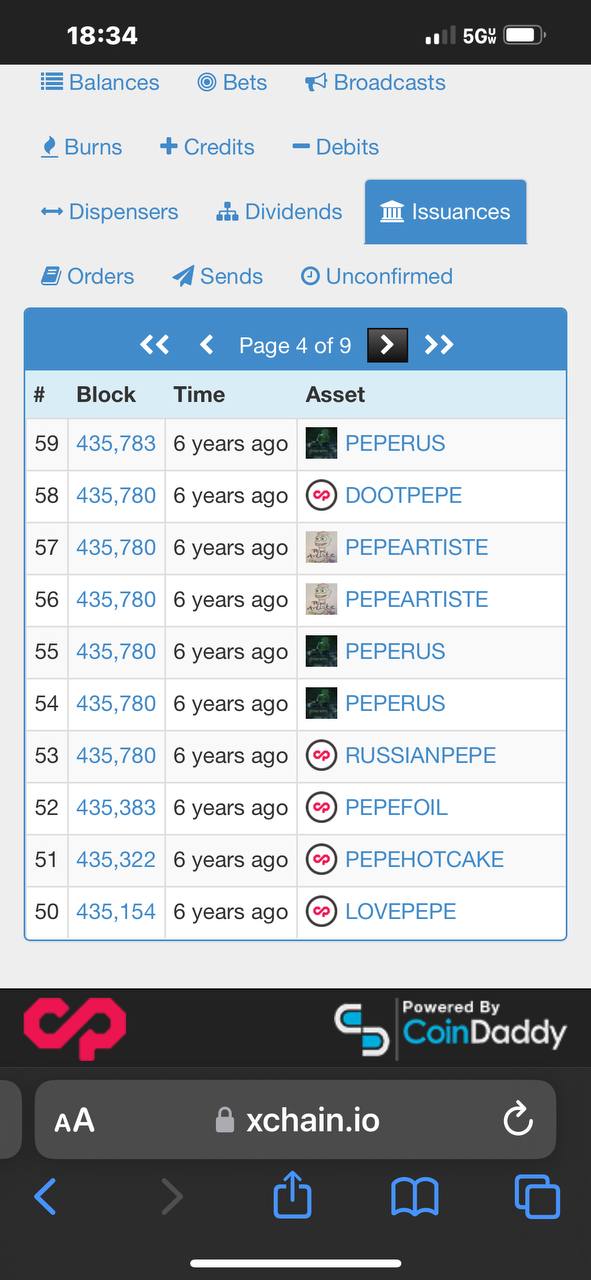Open the DOOTPEPE asset link

point(403,496)
